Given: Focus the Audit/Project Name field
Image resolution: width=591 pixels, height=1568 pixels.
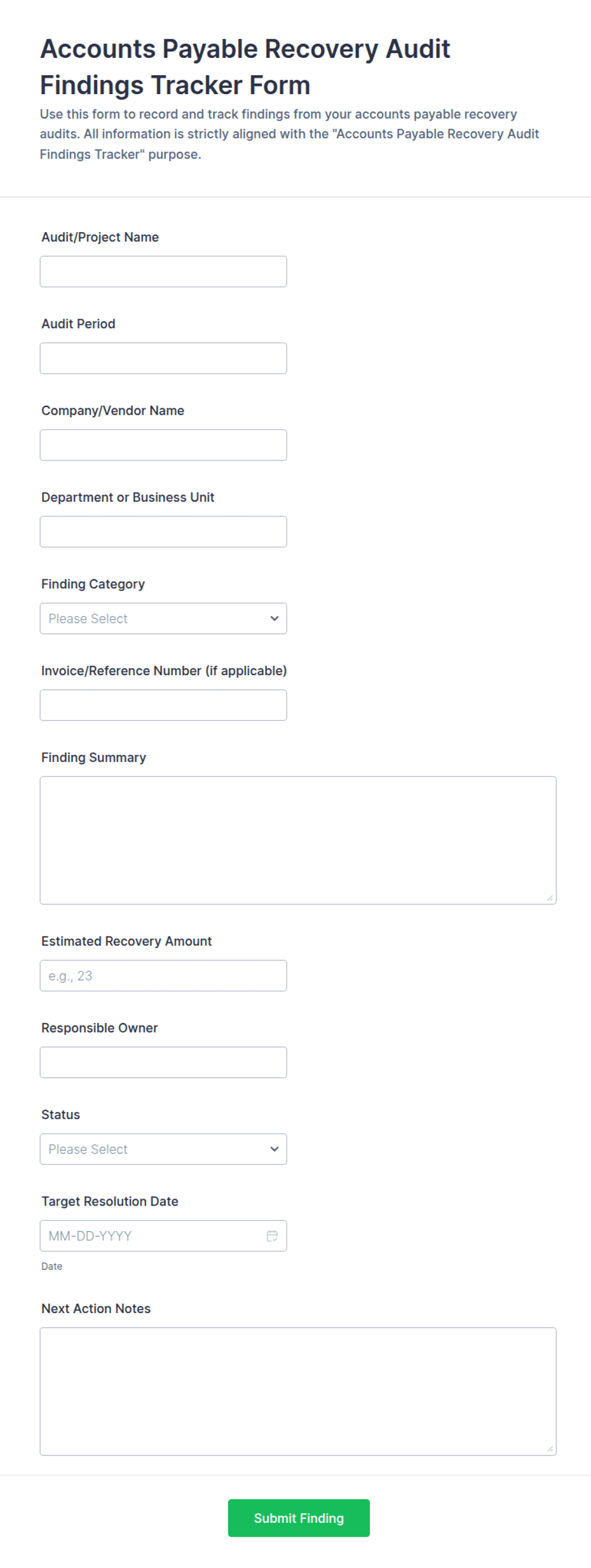Looking at the screenshot, I should click(163, 272).
